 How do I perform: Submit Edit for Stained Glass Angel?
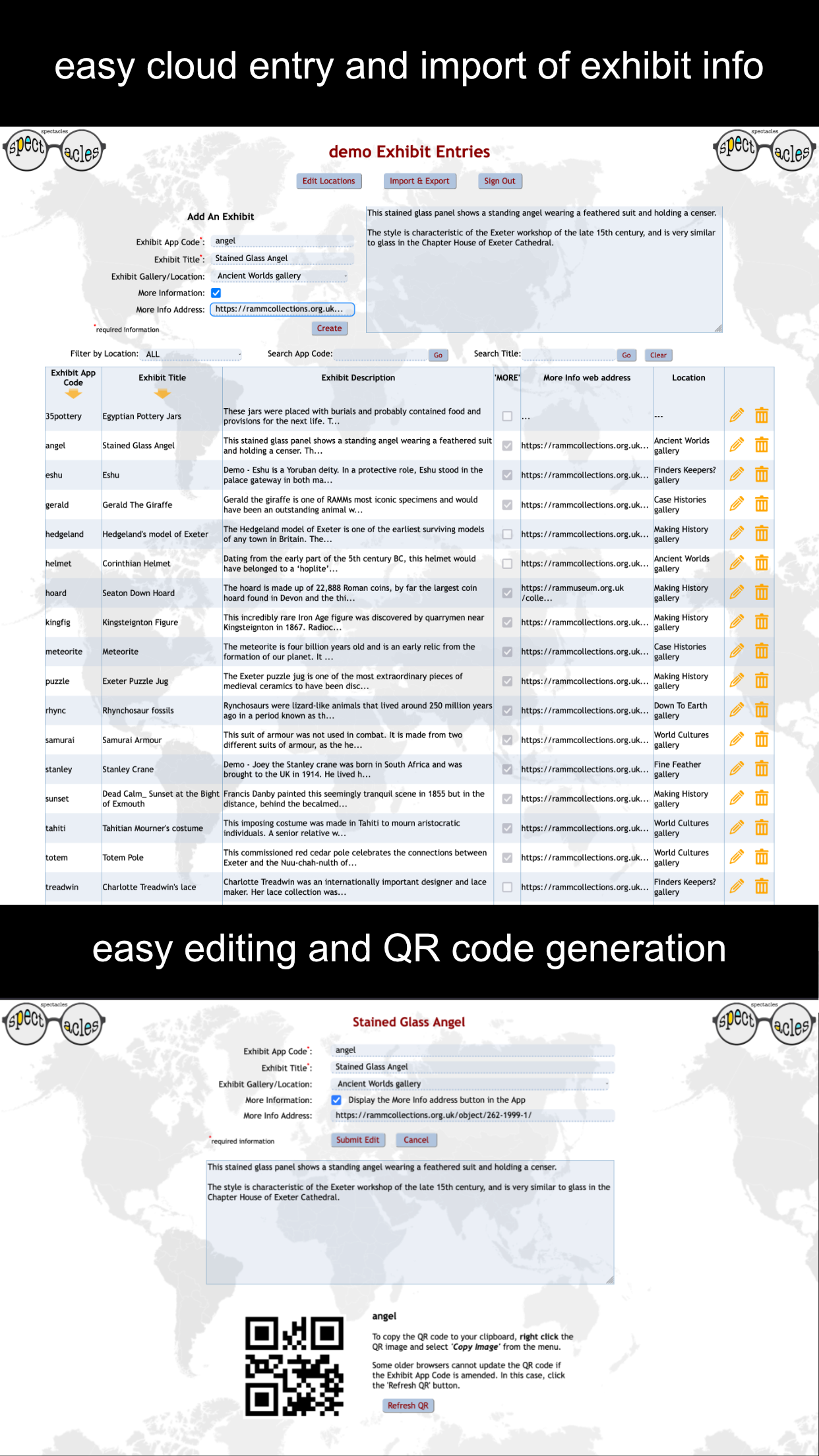click(357, 1140)
